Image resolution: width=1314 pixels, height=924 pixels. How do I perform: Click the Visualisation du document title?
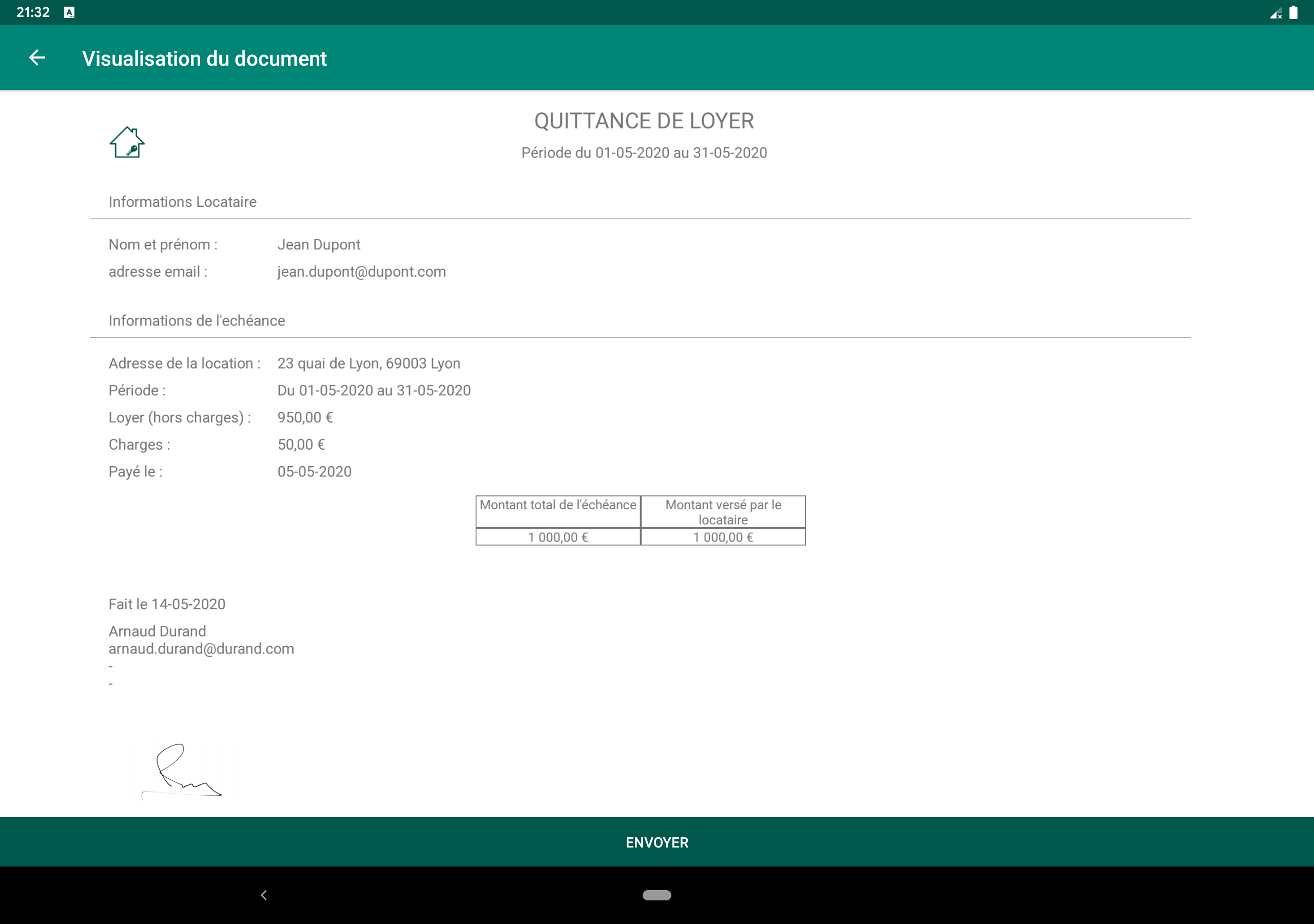click(204, 59)
